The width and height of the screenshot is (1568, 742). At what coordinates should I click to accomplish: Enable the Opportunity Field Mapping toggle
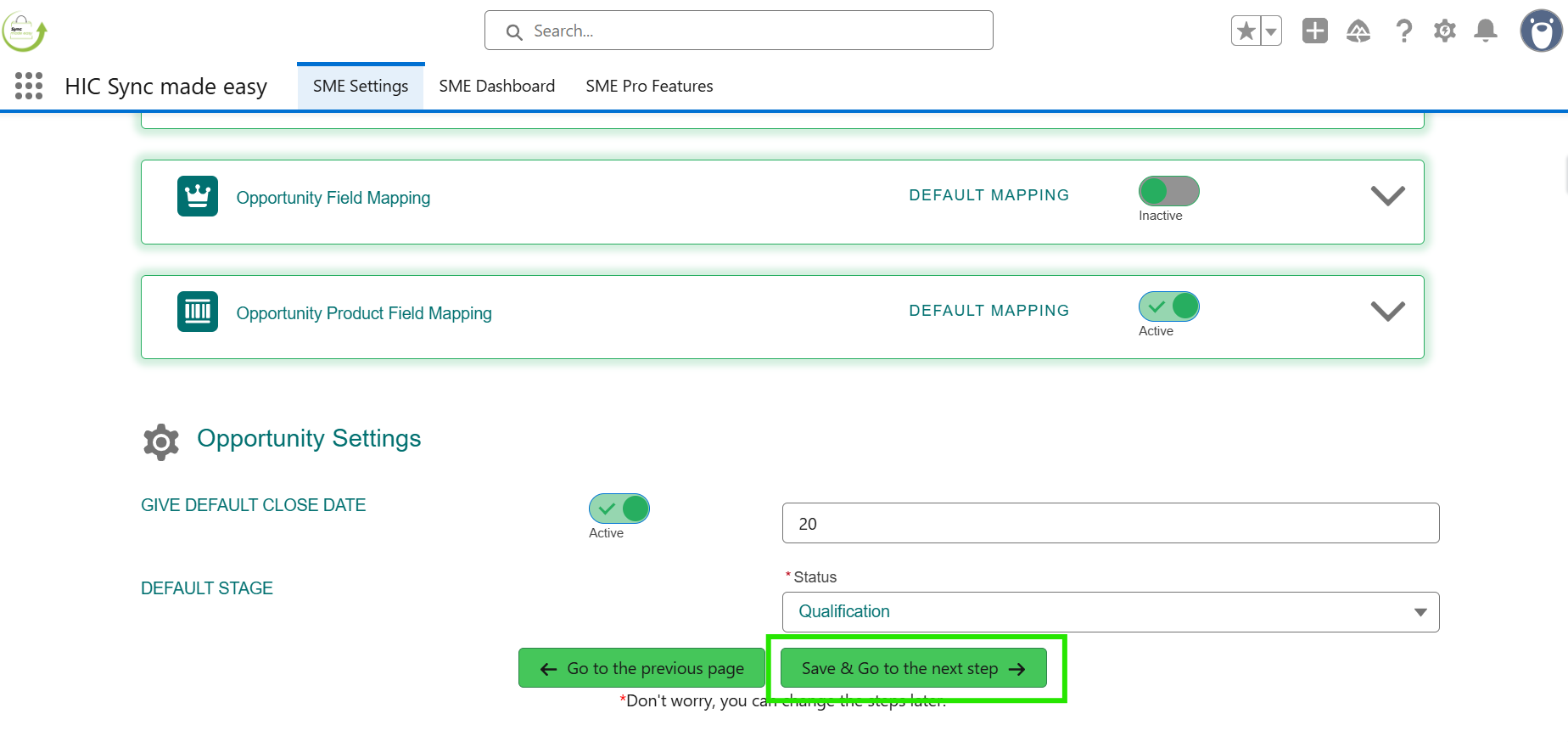[1168, 191]
